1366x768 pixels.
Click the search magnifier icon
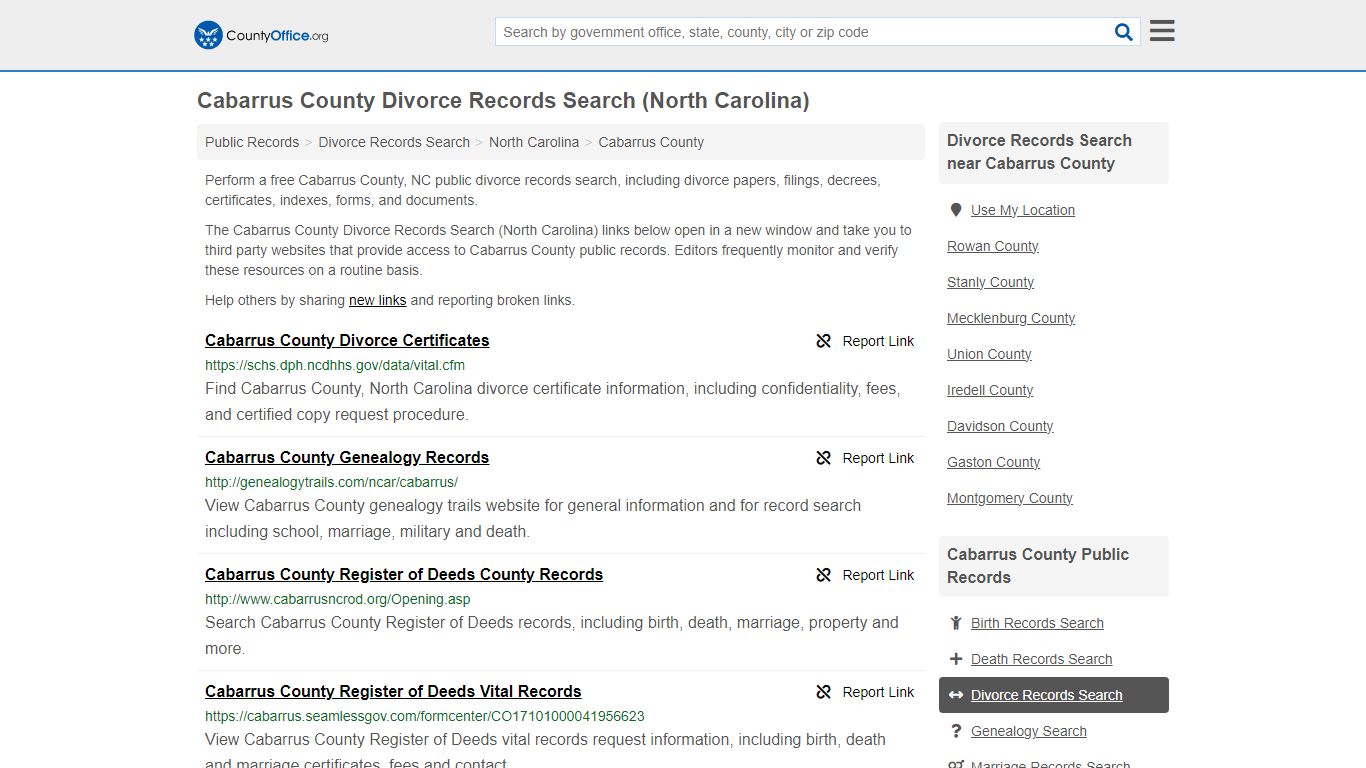[x=1124, y=32]
